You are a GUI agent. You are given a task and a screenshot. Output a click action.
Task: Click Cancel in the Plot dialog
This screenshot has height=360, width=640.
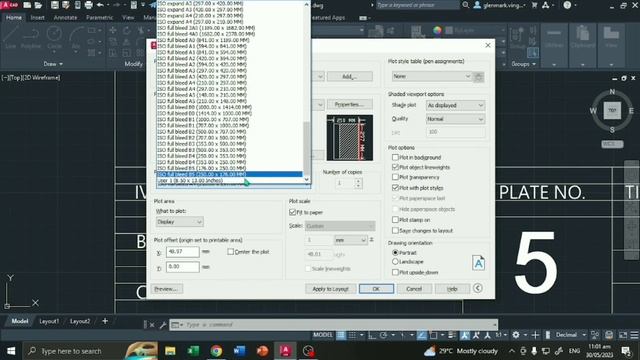414,289
